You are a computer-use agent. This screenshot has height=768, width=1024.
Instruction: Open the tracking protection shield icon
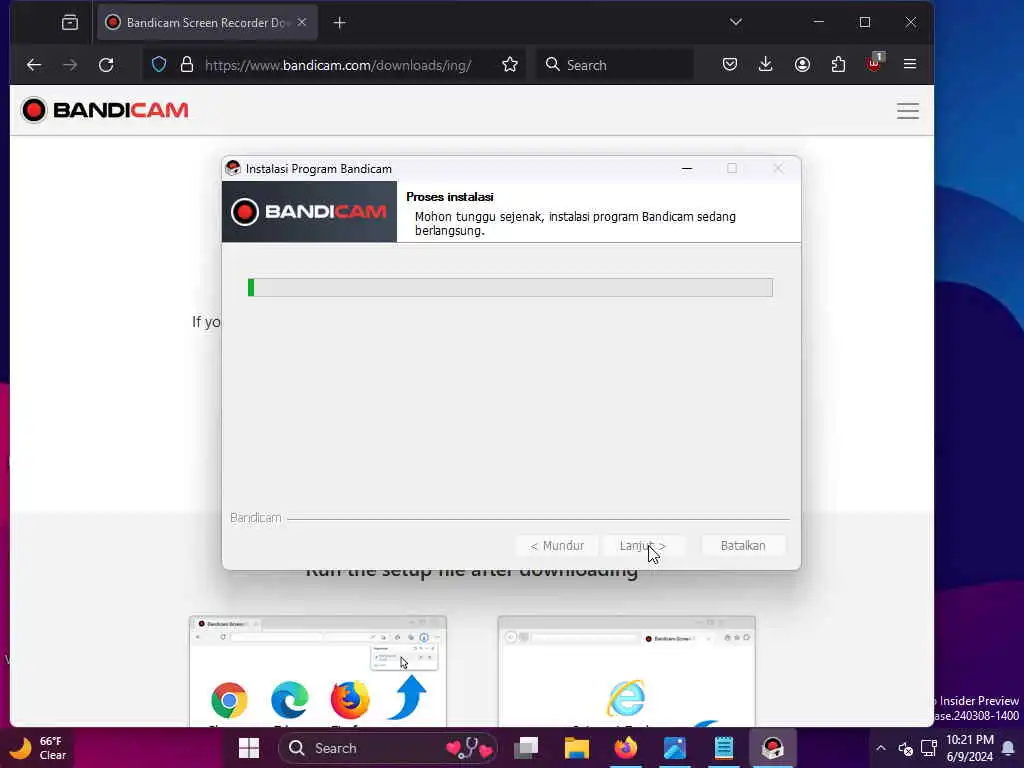click(x=159, y=65)
